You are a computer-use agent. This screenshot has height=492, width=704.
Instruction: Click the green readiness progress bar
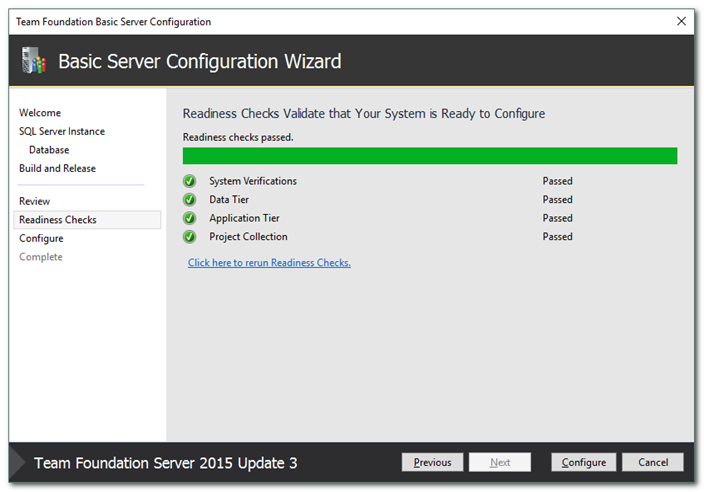click(429, 156)
